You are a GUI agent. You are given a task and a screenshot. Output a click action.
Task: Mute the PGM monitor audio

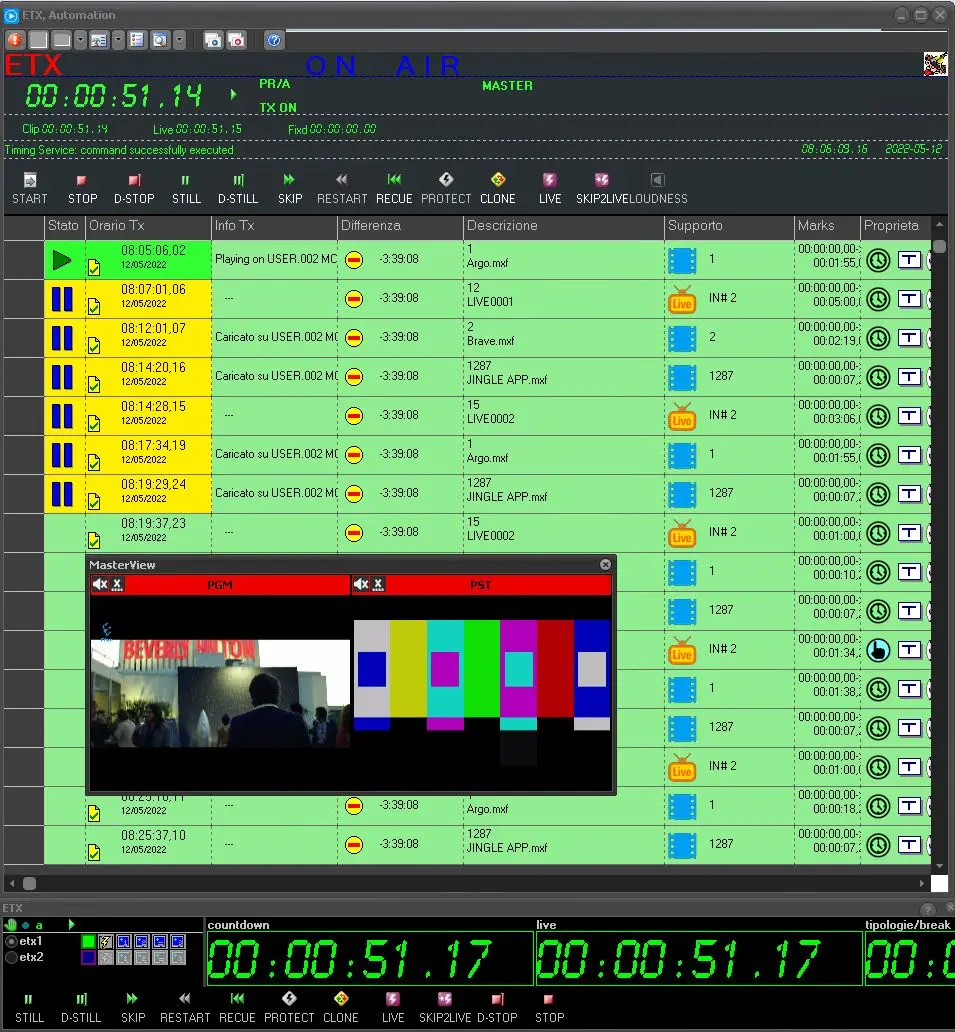100,585
